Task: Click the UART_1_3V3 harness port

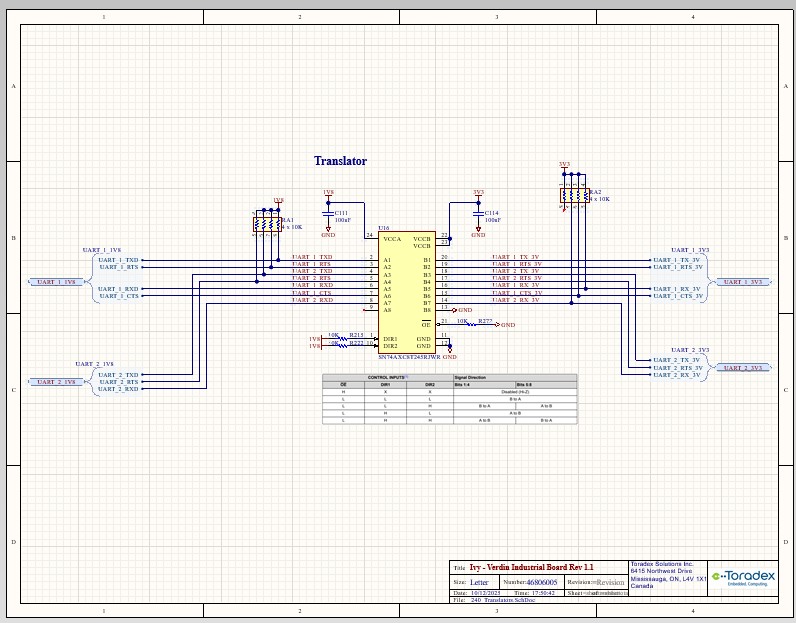Action: 741,282
